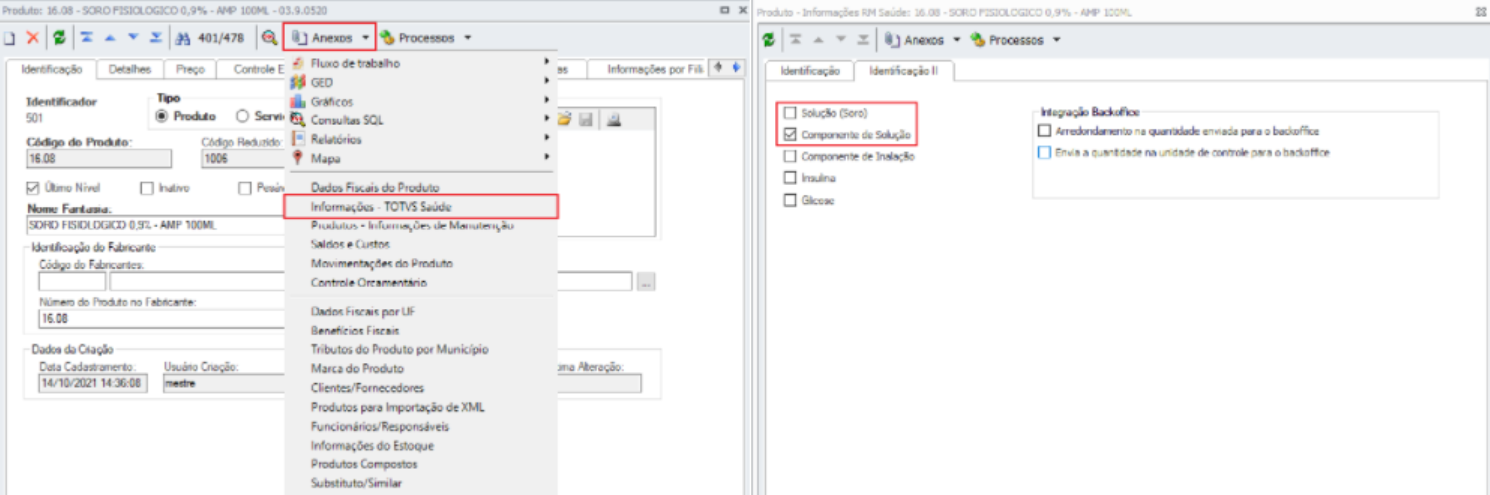Go to next record in RM Saúde window
This screenshot has height=495, width=1490.
tap(841, 40)
